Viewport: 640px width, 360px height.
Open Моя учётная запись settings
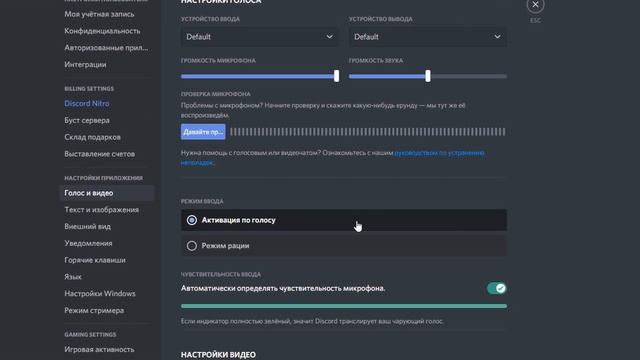click(x=99, y=14)
